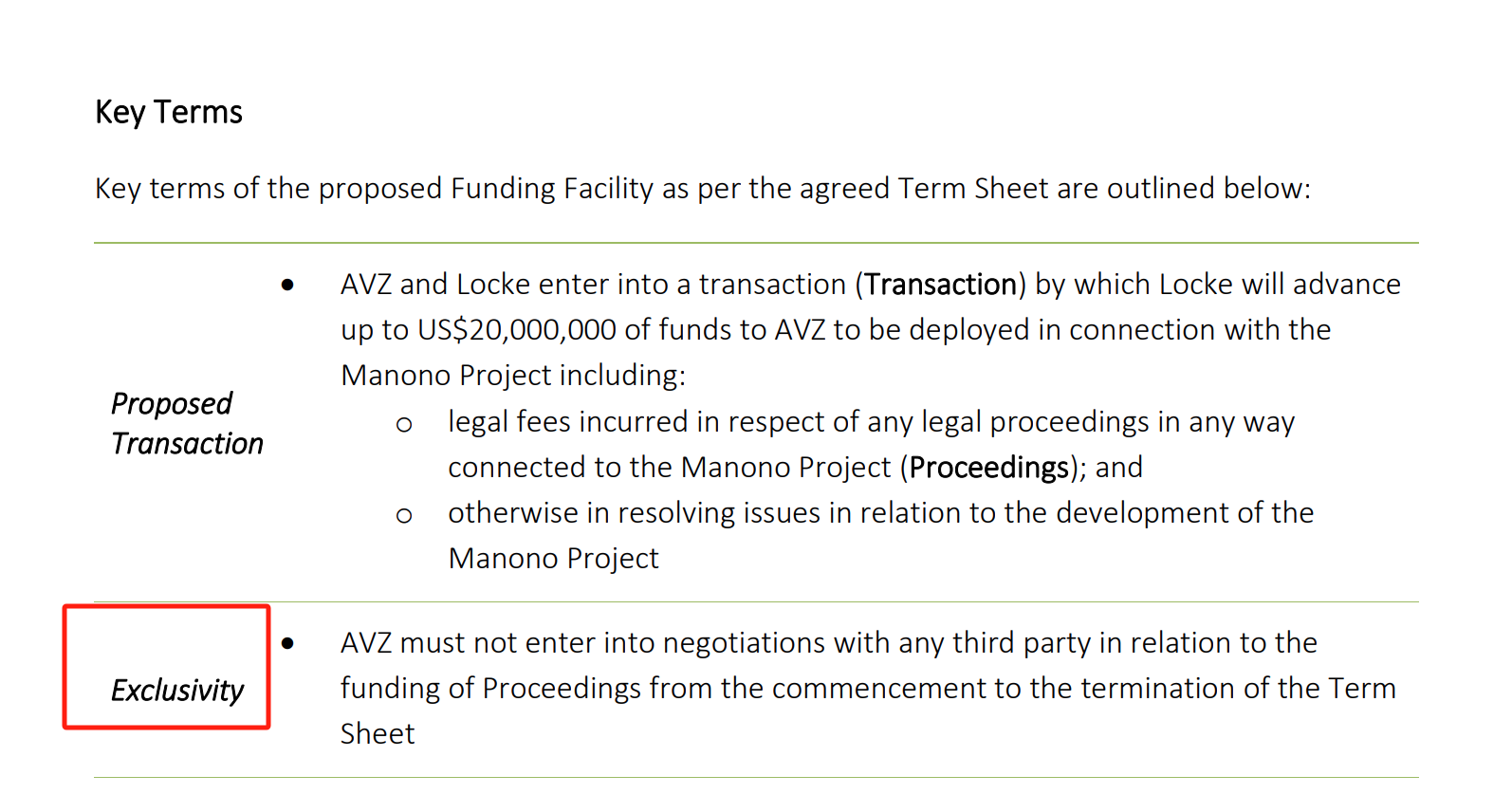Click the hollow bullet before "legal fees incurred"
The width and height of the screenshot is (1512, 794).
point(404,424)
